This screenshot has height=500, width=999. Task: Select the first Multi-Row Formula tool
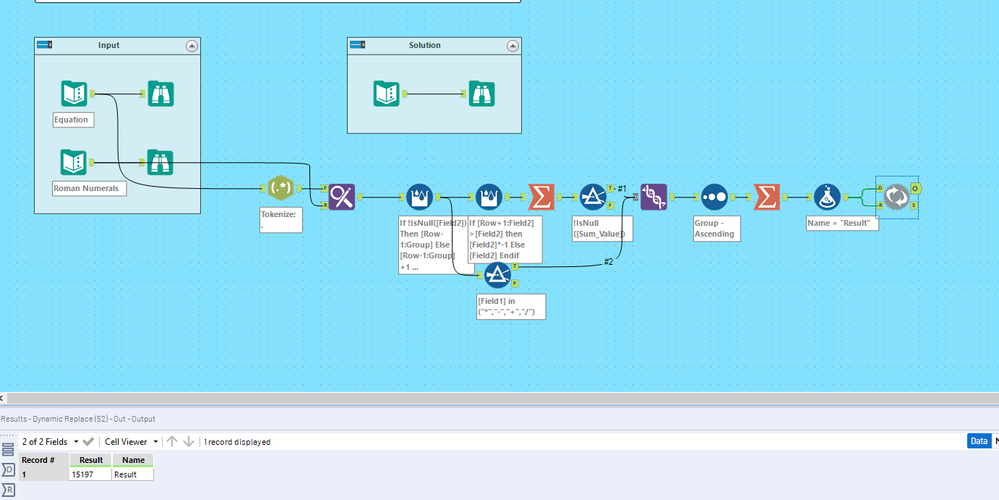coord(419,197)
